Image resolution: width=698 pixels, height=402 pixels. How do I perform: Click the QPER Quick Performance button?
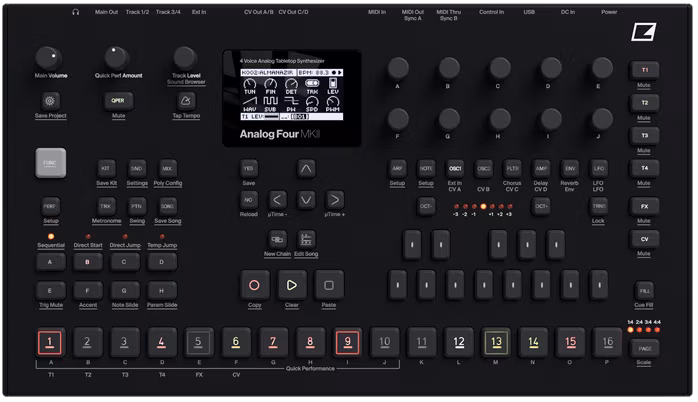(118, 101)
